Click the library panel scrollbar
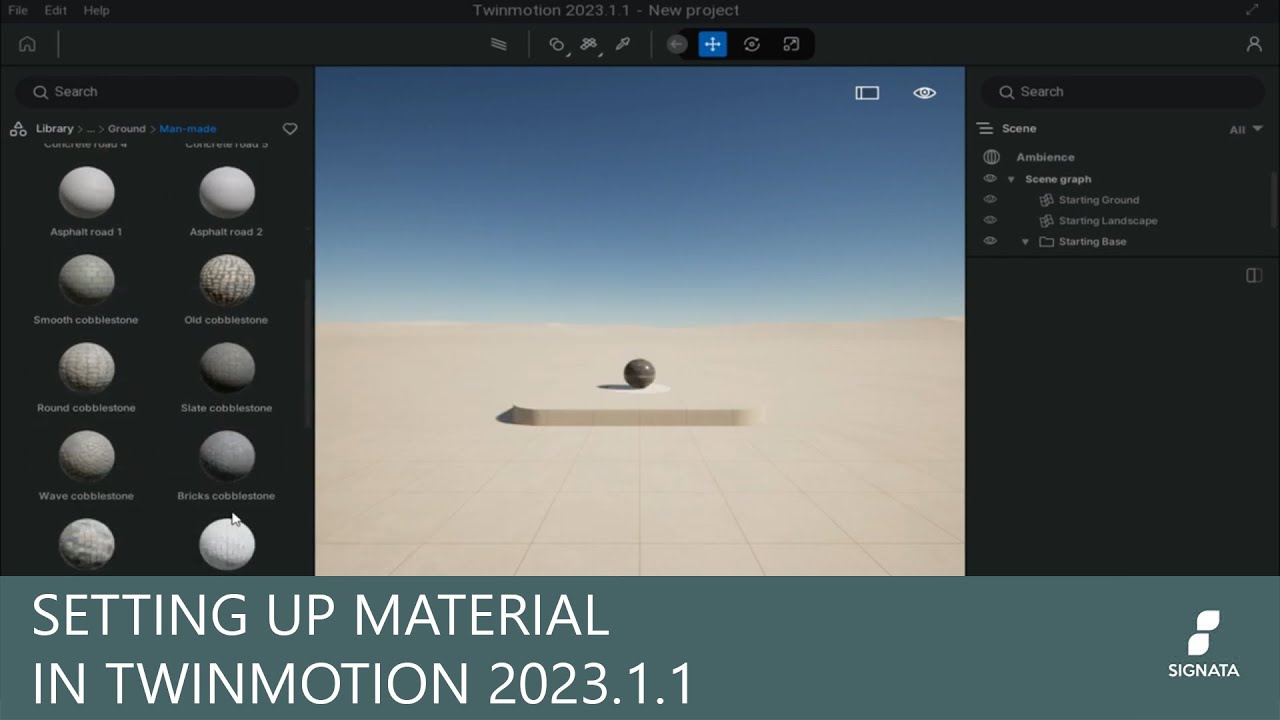This screenshot has width=1280, height=720. [308, 355]
